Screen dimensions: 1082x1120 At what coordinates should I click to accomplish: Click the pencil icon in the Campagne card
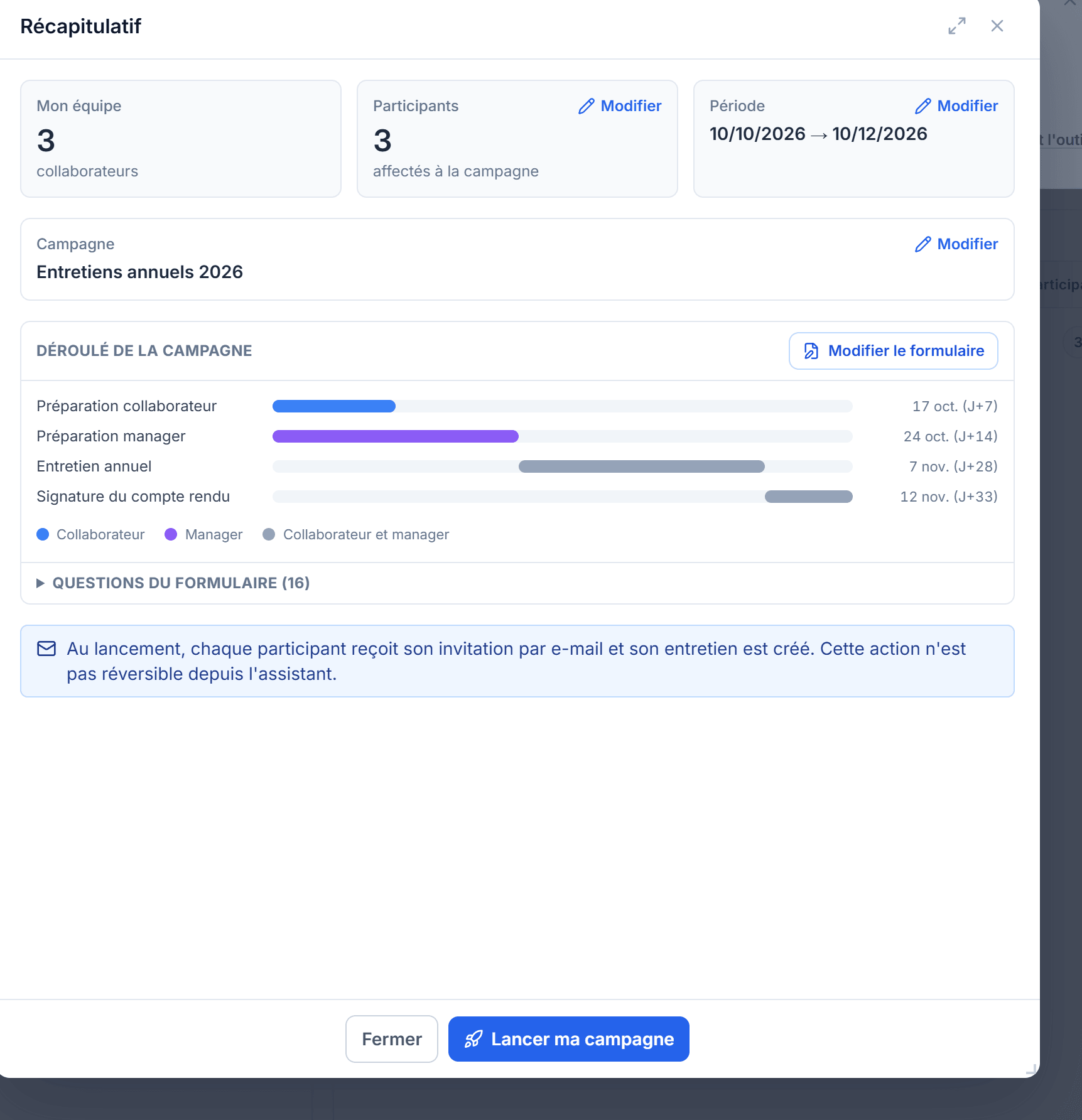pyautogui.click(x=923, y=244)
